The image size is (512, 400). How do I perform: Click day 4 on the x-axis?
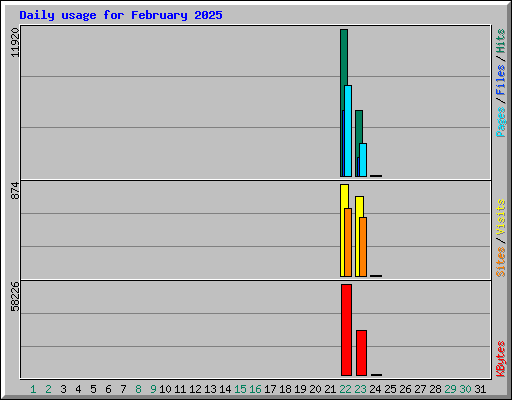coord(78,389)
